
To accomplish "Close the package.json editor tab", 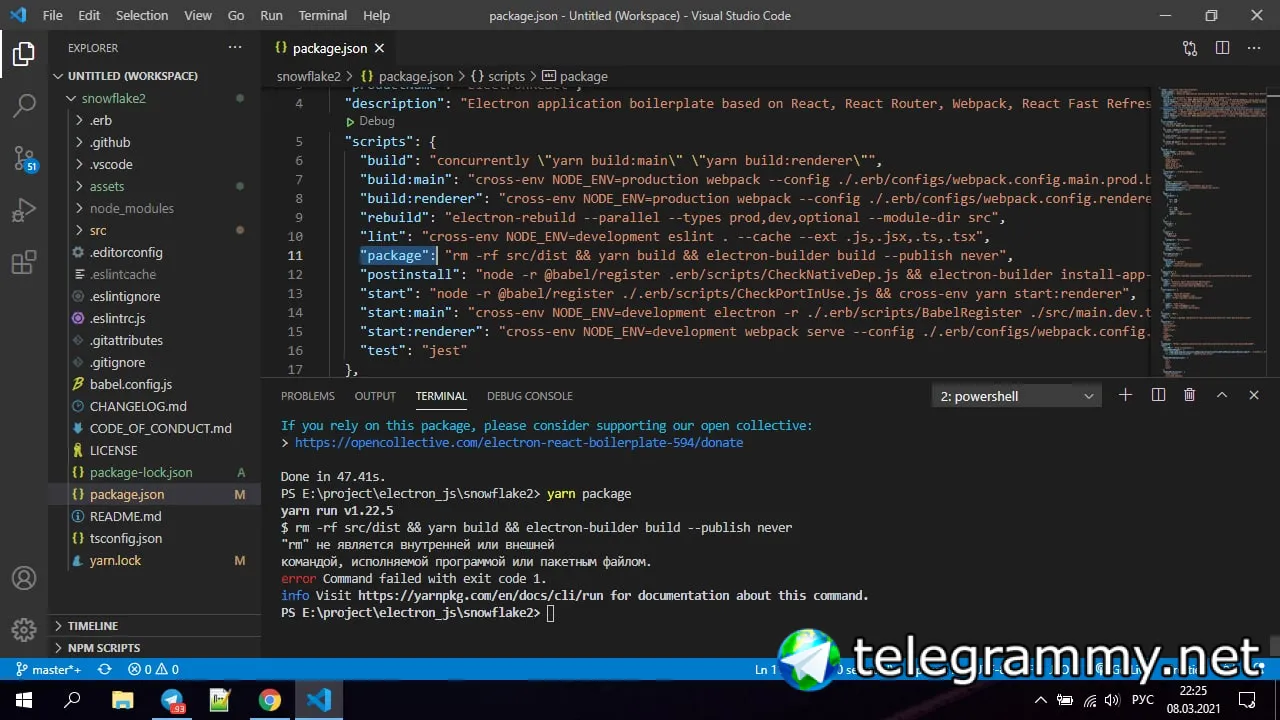I will [379, 48].
